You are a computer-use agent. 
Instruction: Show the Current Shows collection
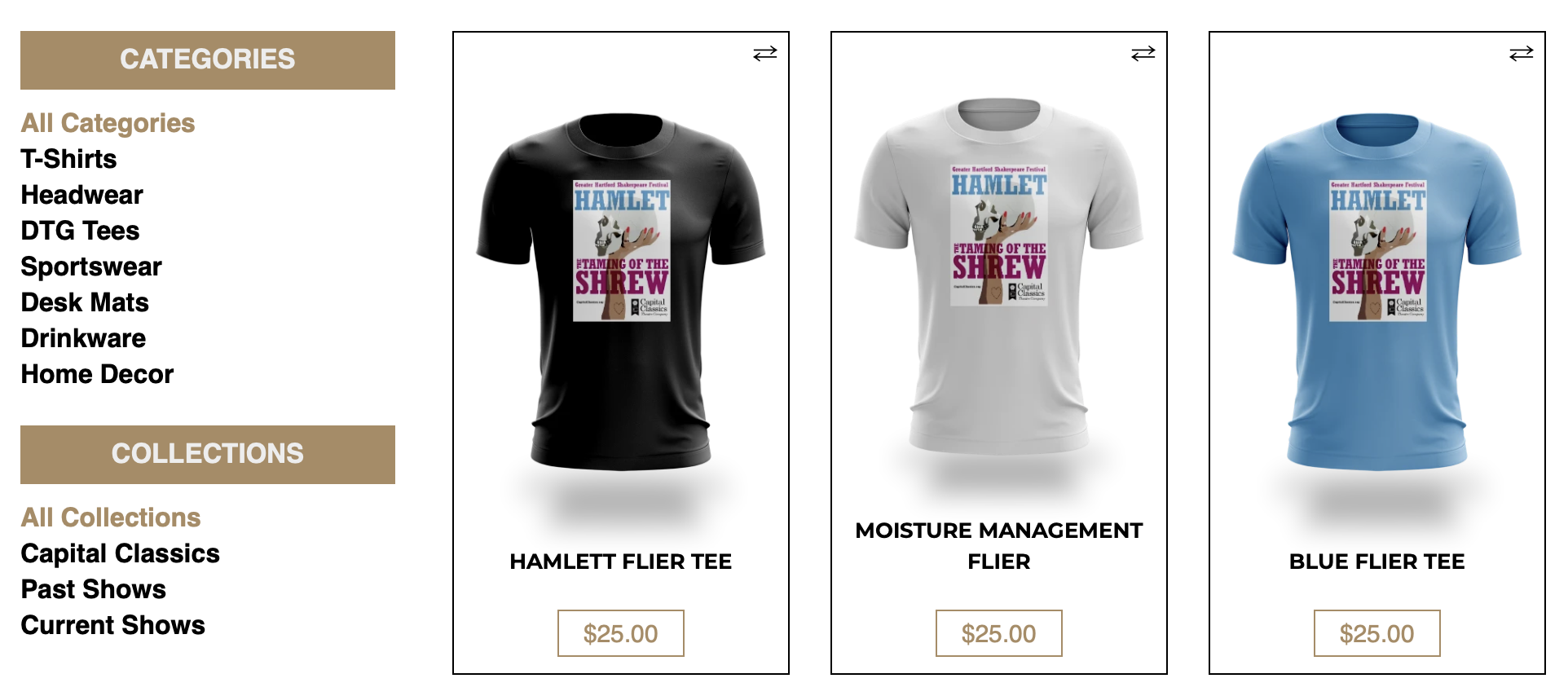113,625
